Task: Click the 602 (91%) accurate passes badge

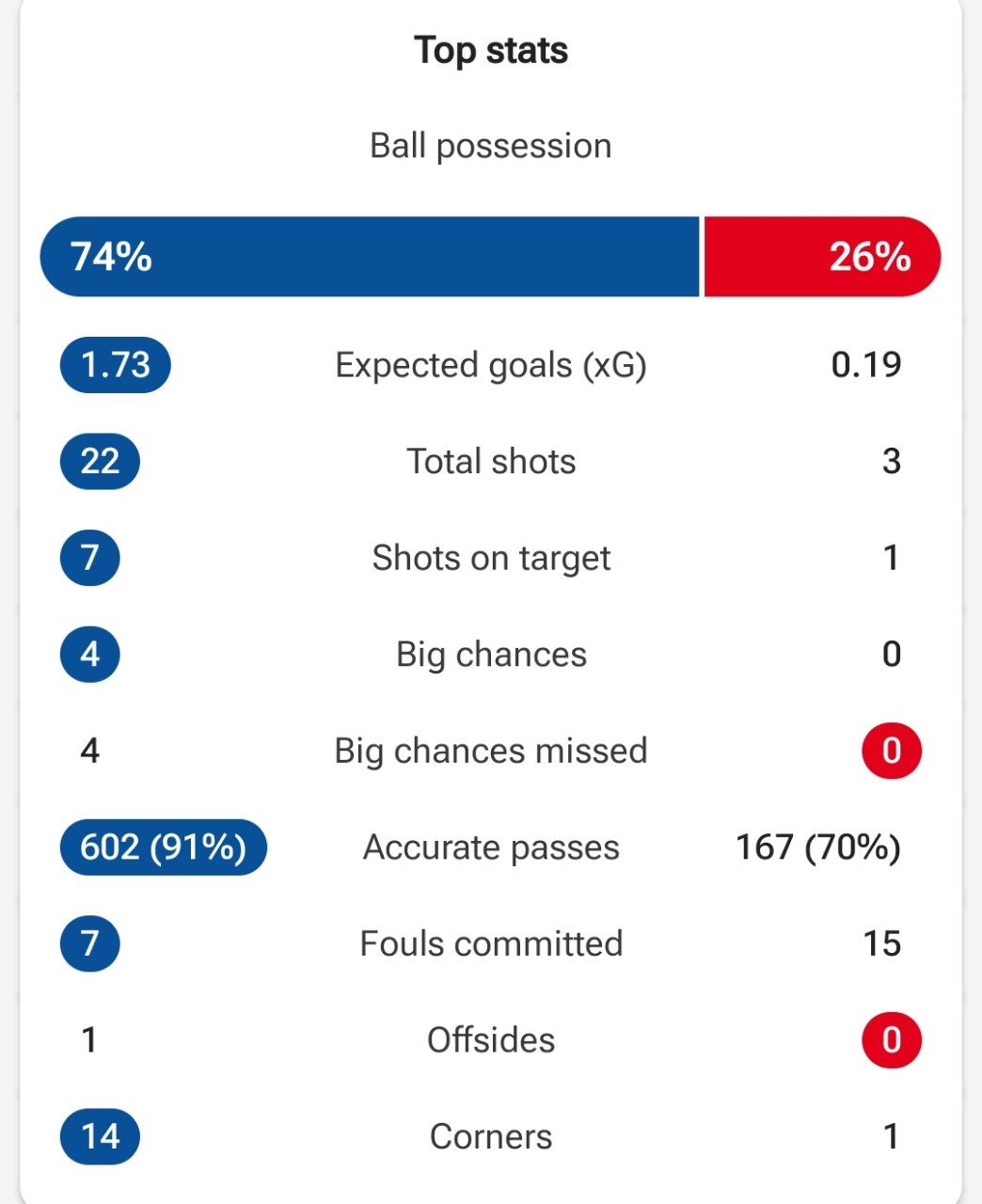Action: click(x=163, y=848)
